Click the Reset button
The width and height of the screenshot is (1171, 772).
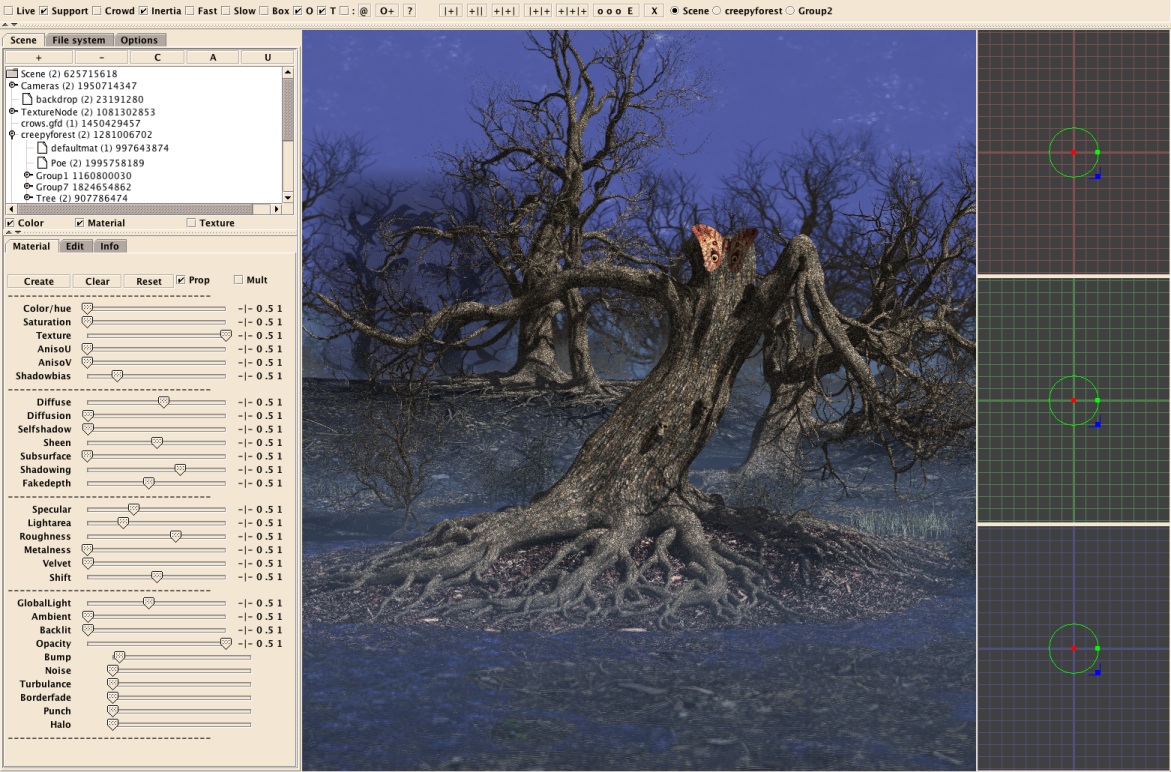(149, 281)
